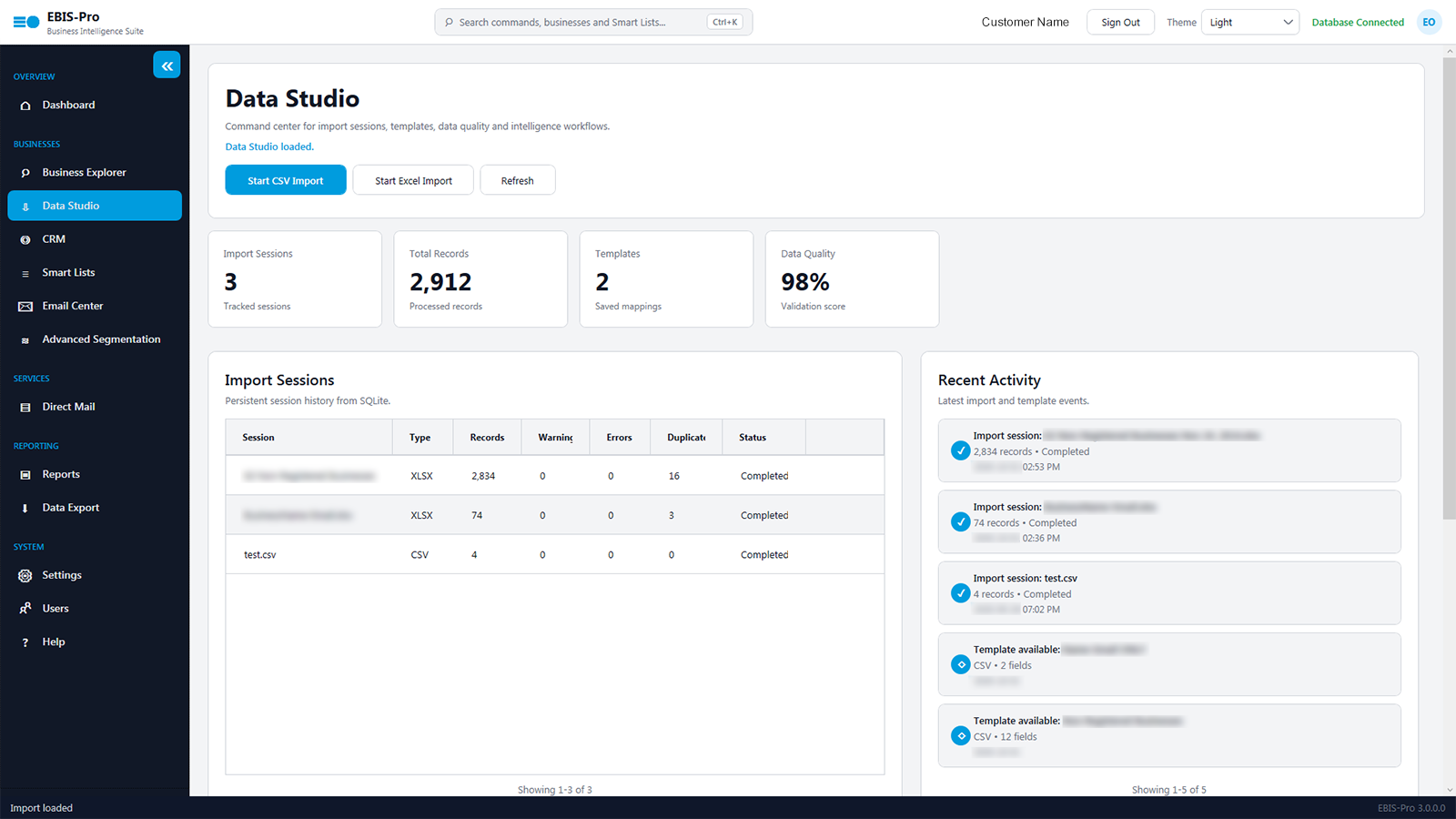Click the Templates card showing 2
Image resolution: width=1456 pixels, height=819 pixels.
(x=666, y=279)
